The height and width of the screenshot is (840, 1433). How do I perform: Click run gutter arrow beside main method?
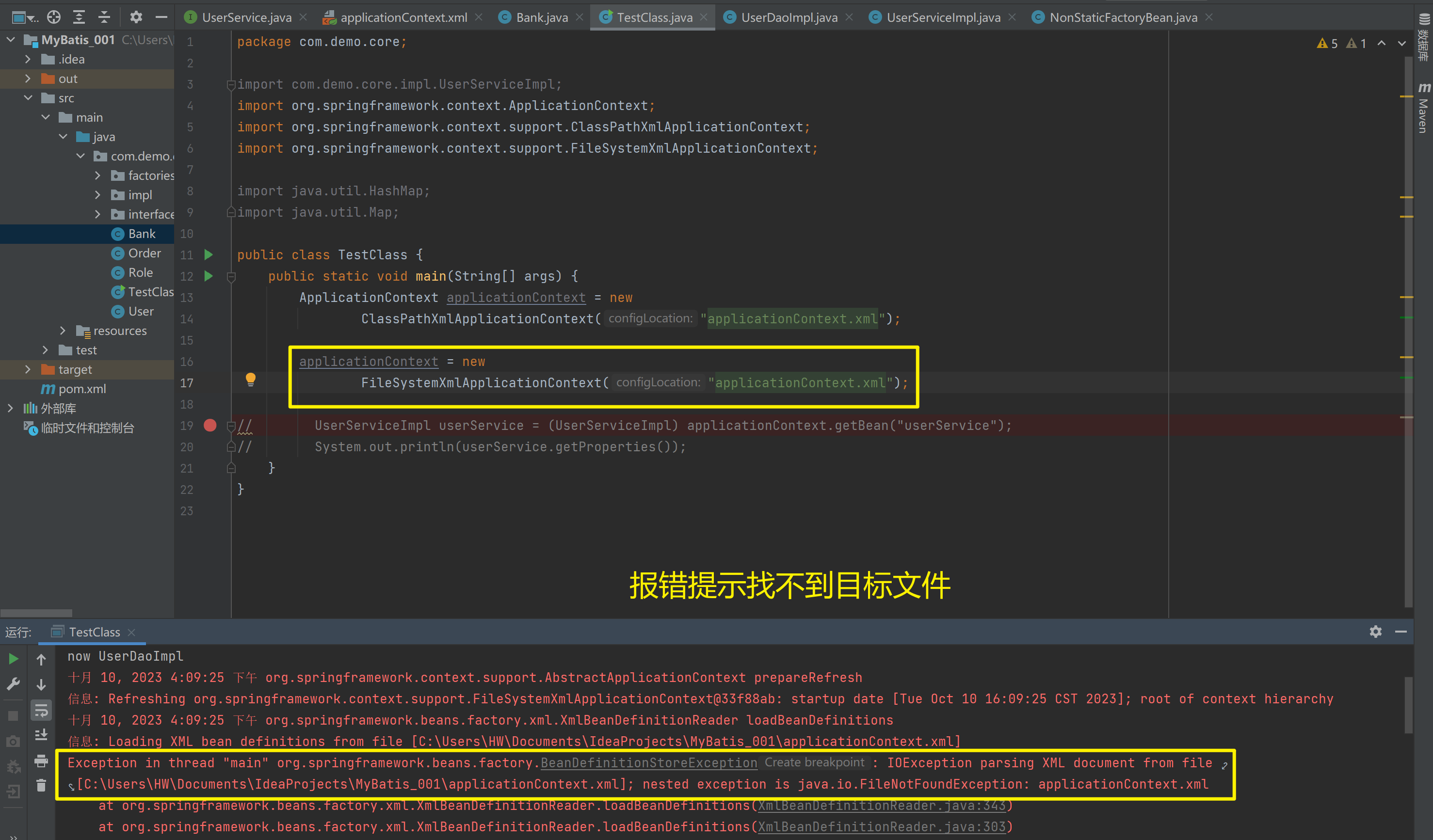[x=209, y=276]
